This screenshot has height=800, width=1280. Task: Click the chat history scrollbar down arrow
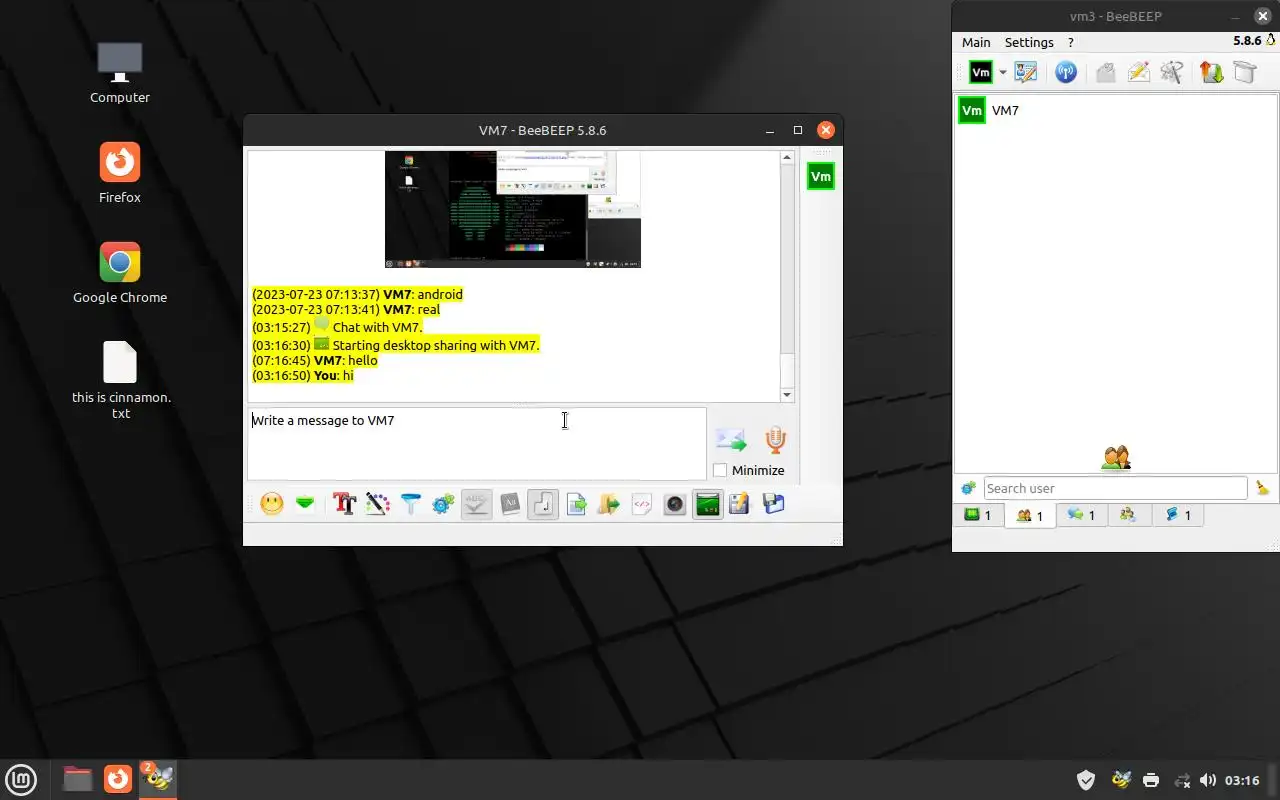(x=787, y=395)
